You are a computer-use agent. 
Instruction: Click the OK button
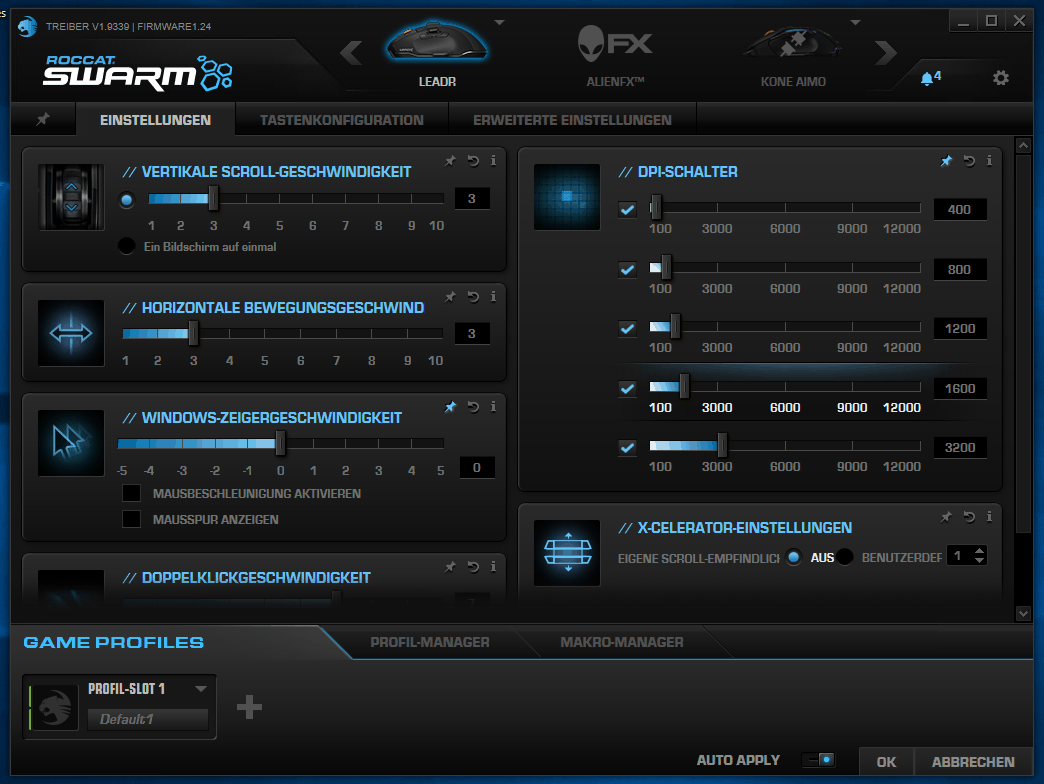pos(886,762)
